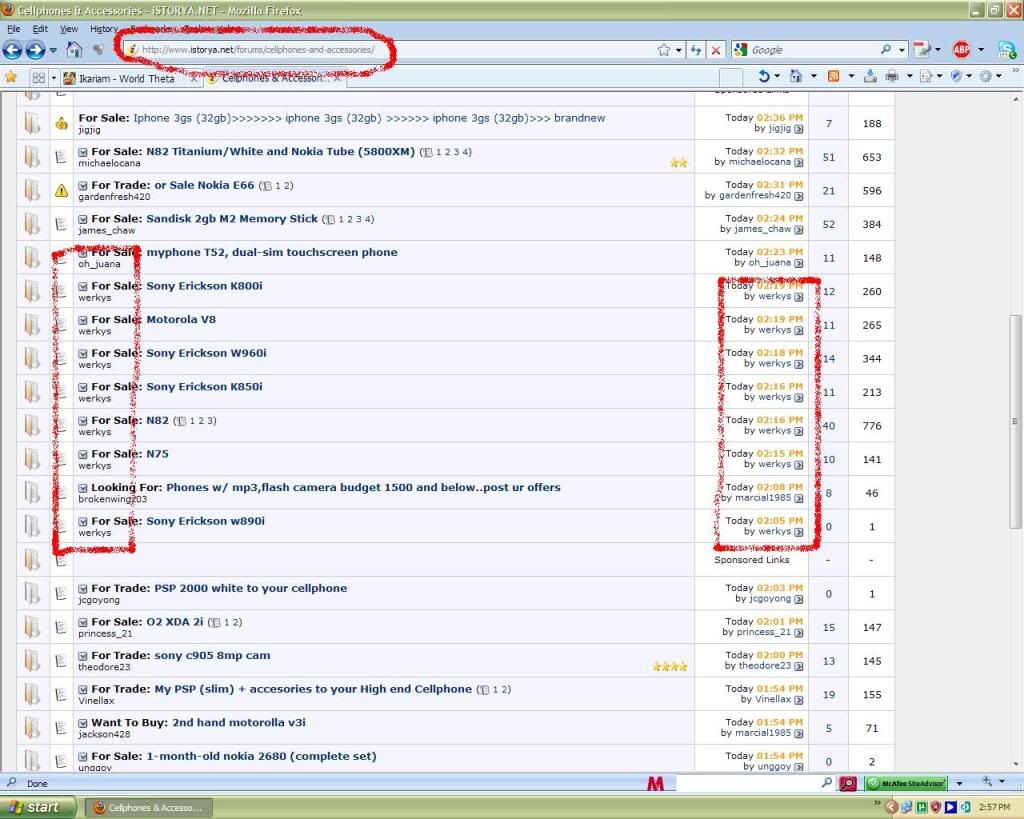Click the zoom magnifier icon at status bar right
The image size is (1024, 819).
tap(987, 782)
